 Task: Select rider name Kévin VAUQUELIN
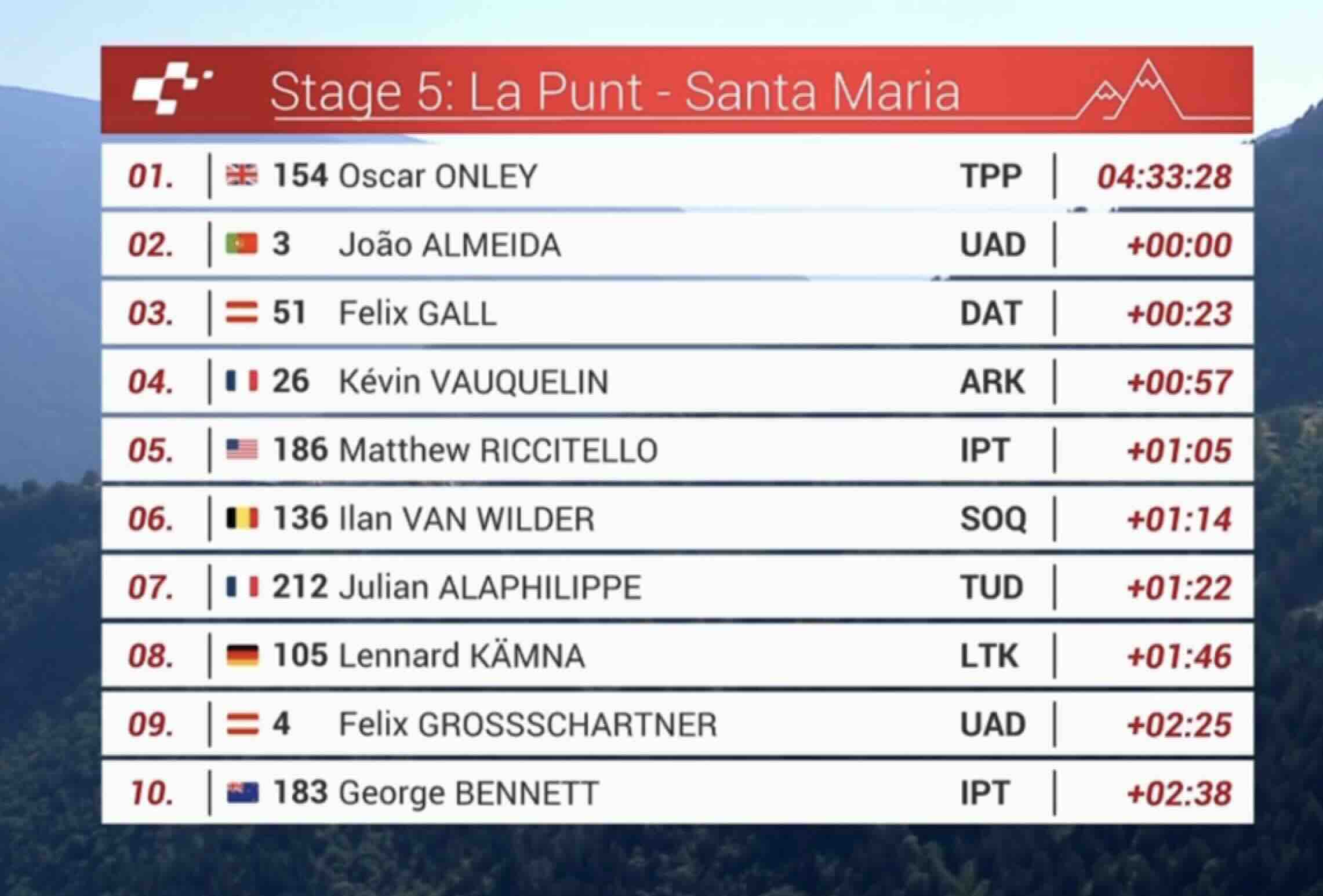[x=474, y=382]
